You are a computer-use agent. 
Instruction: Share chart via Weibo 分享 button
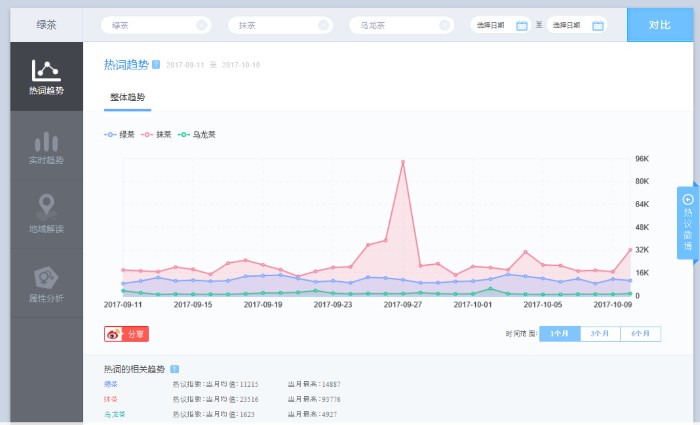[x=127, y=334]
